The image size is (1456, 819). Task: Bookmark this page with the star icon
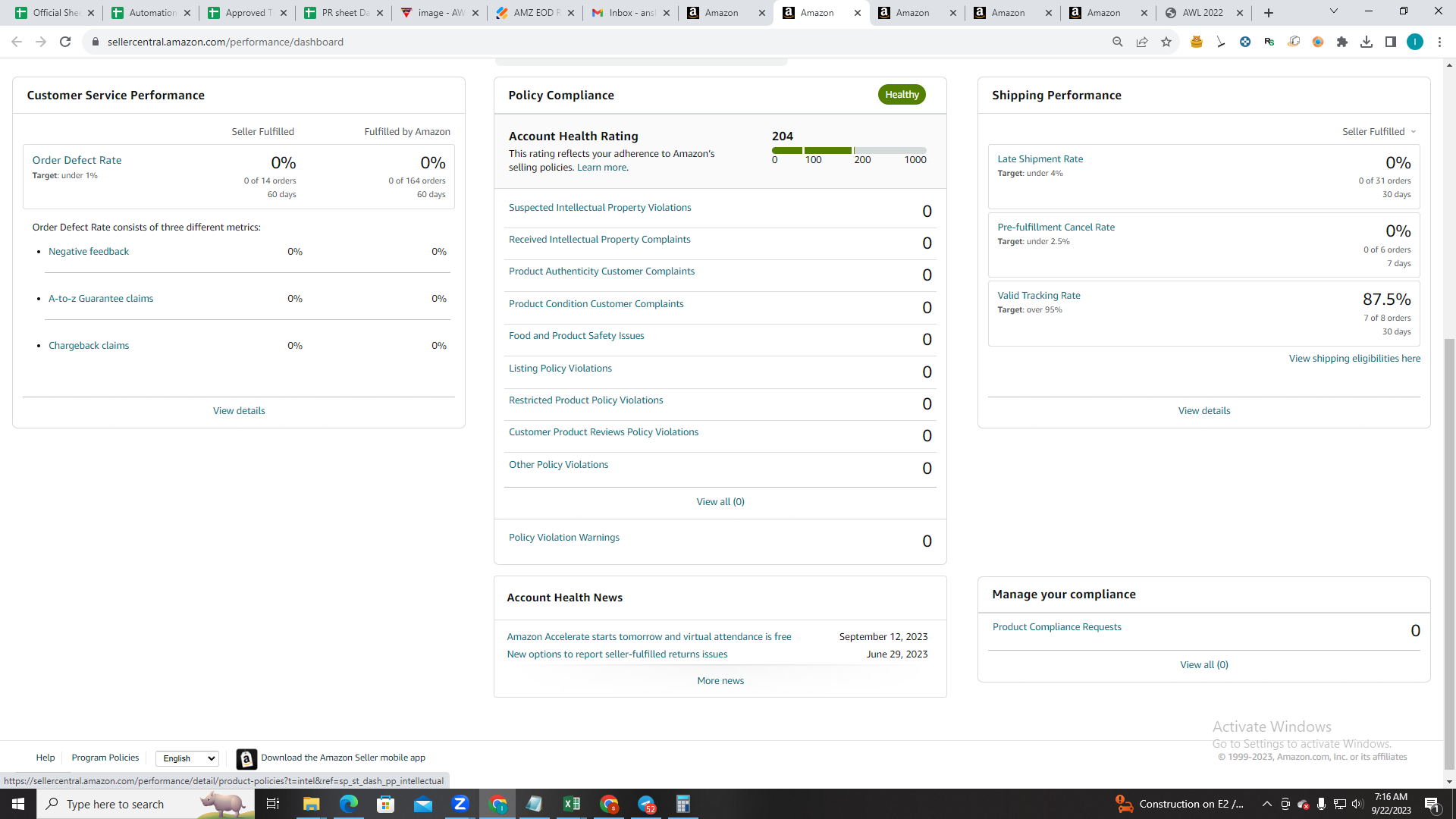1166,42
